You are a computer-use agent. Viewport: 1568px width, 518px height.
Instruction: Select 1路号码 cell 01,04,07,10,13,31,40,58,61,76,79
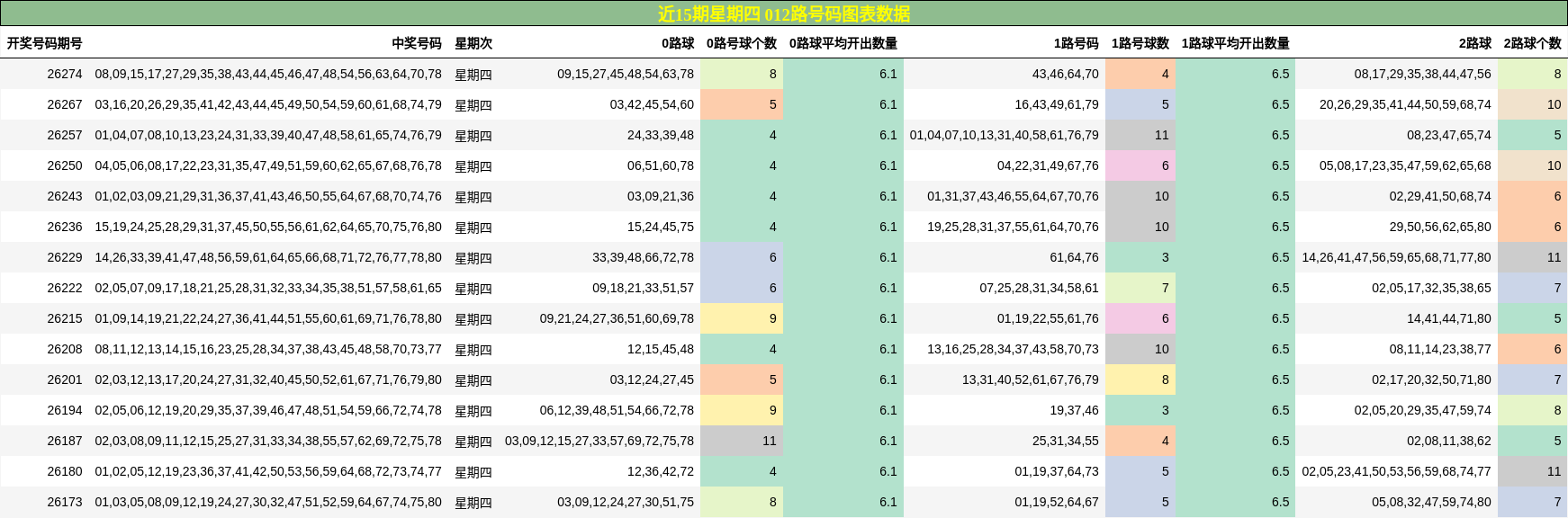point(1005,135)
